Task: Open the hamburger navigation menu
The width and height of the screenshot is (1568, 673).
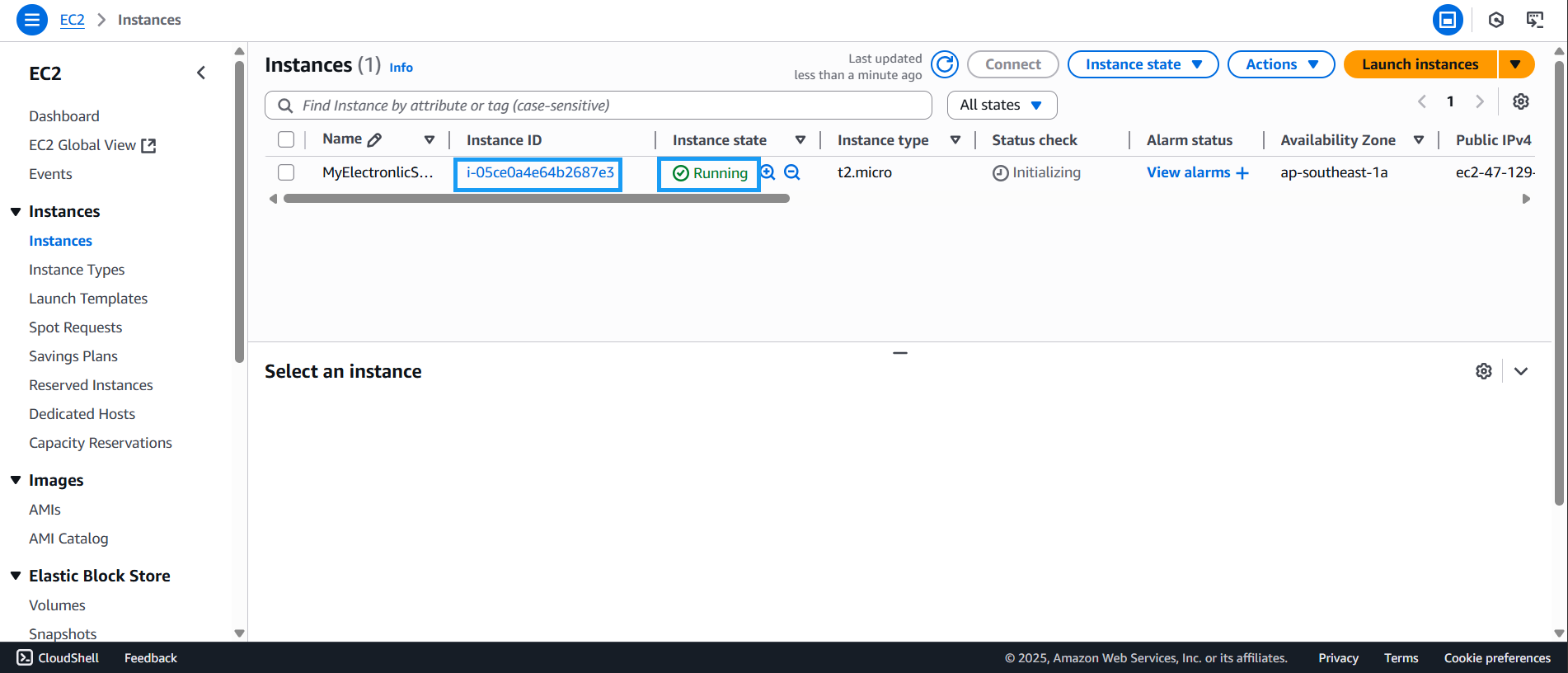Action: pyautogui.click(x=31, y=20)
